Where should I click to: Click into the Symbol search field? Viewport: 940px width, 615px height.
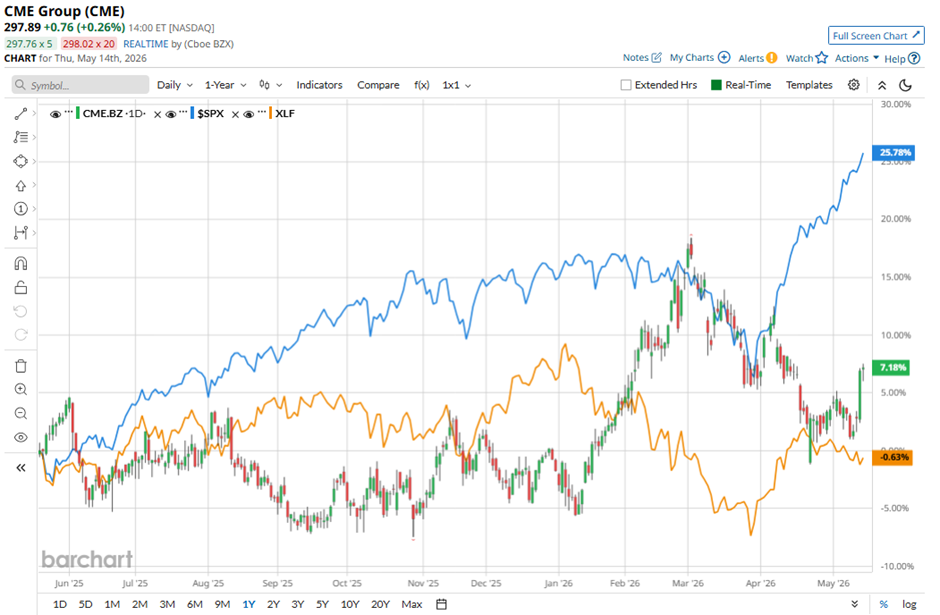pyautogui.click(x=80, y=85)
